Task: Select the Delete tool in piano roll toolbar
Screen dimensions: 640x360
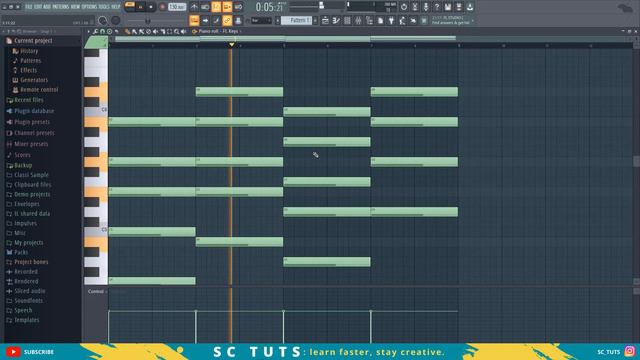Action: point(148,31)
